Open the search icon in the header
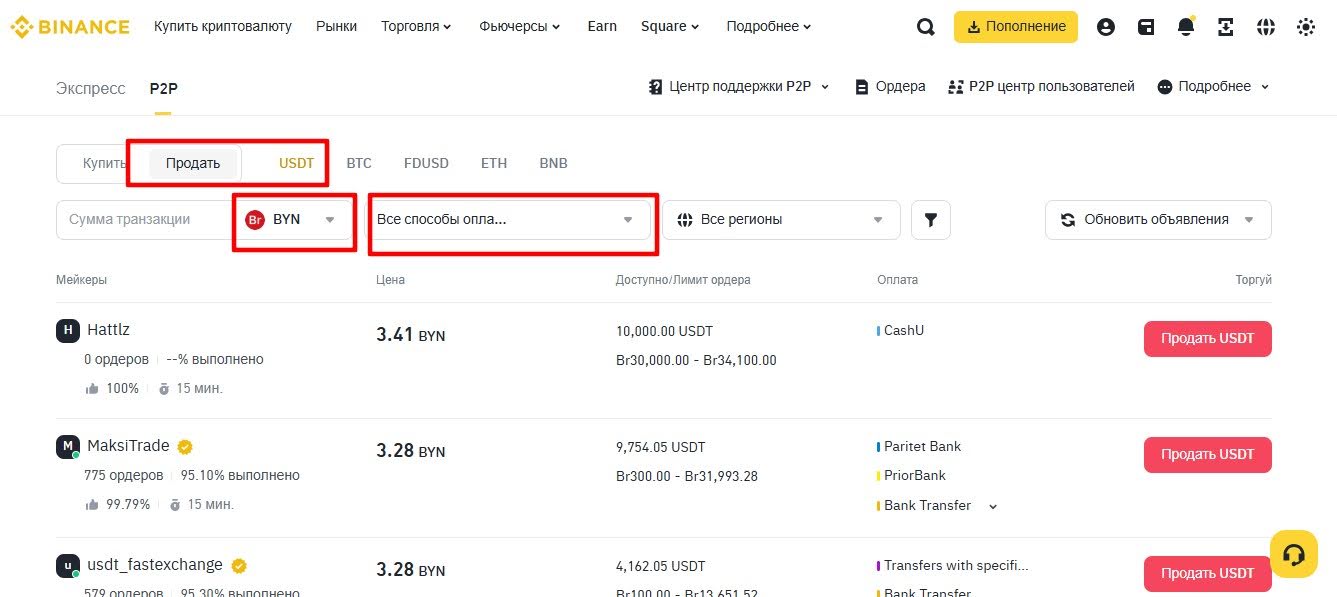Screen dimensions: 1337x597 [925, 27]
